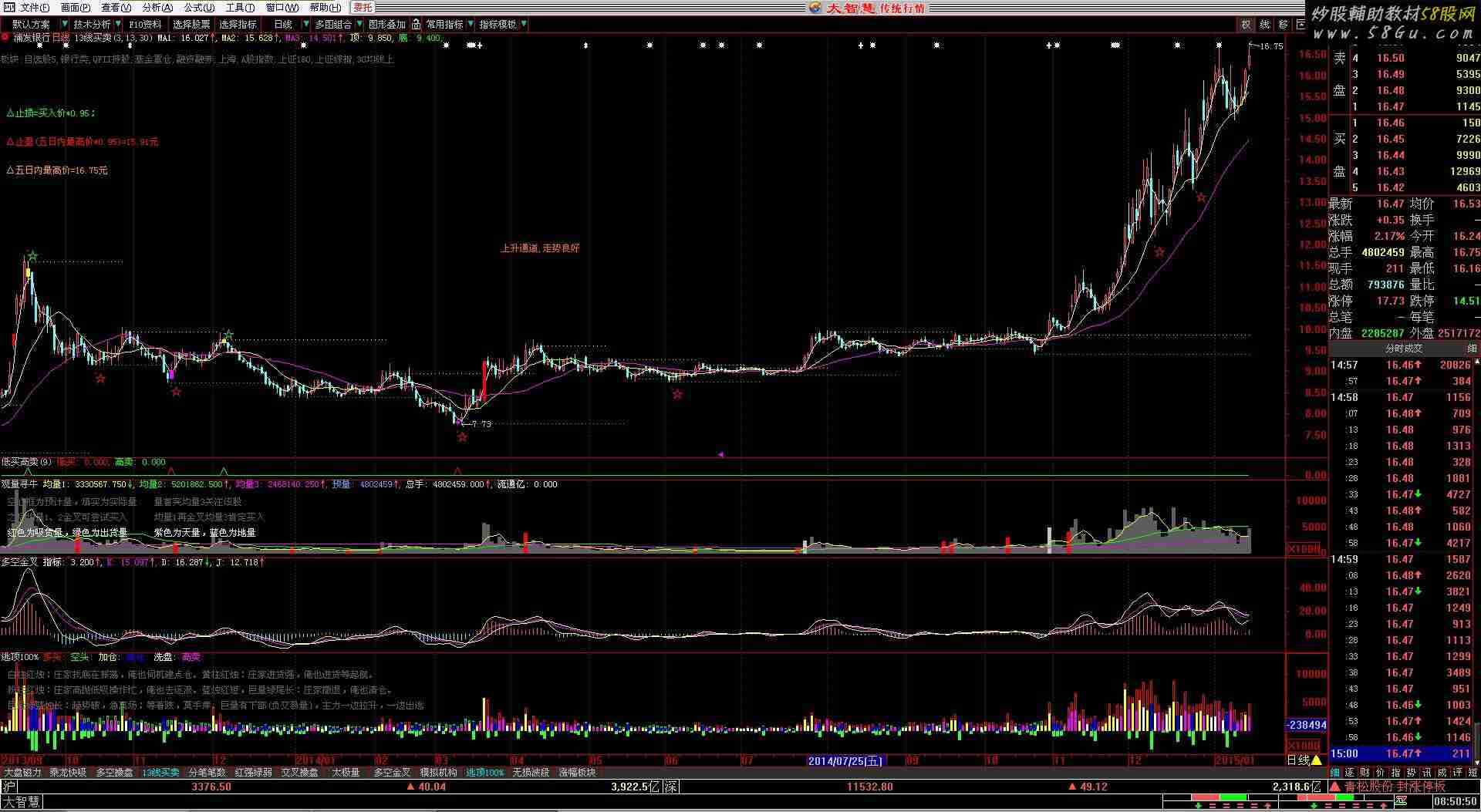Click ×1000 scale box in 逃顶100% panel
The image size is (1481, 812).
point(1305,745)
